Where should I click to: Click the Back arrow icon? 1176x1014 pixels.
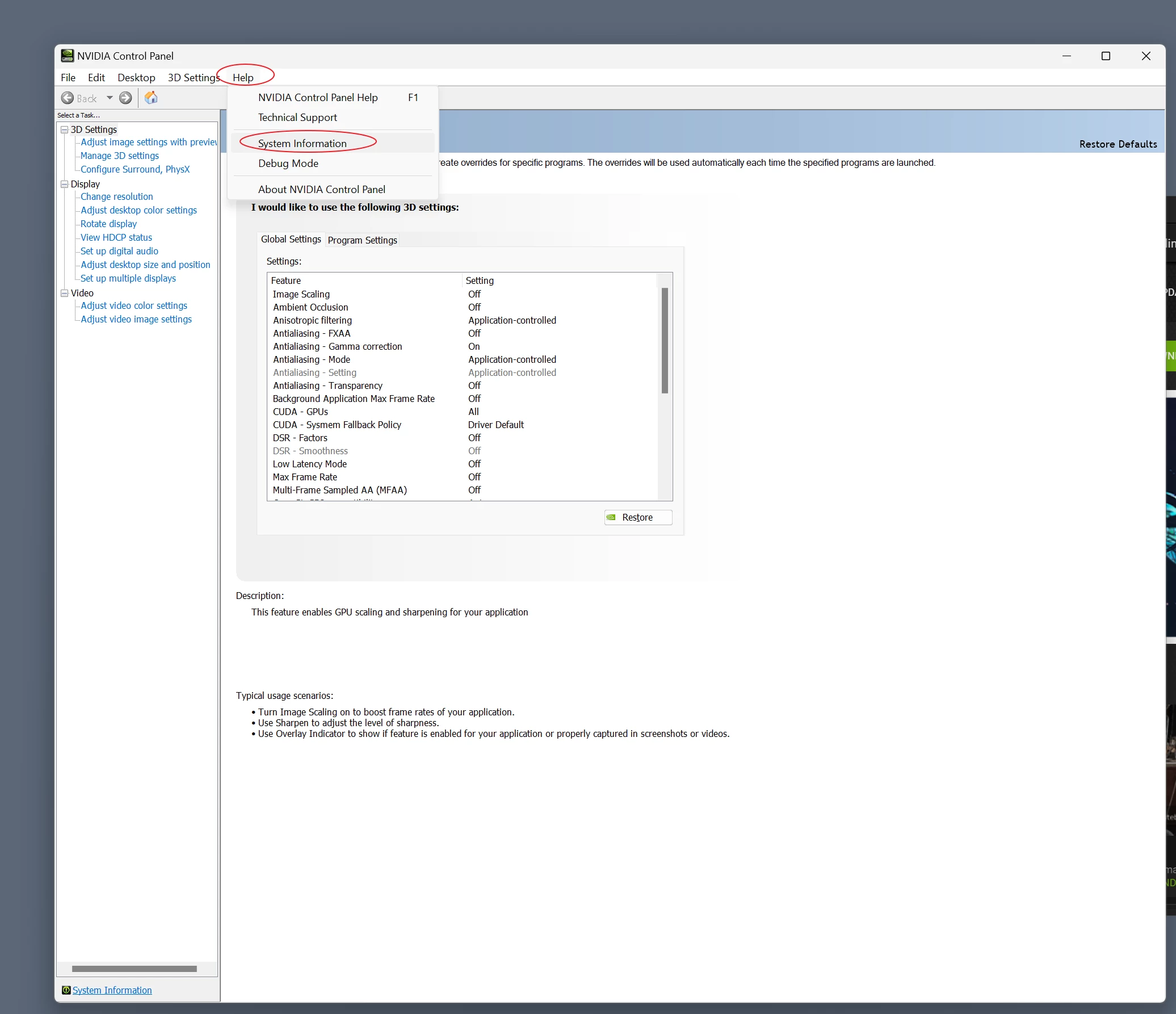pos(67,98)
